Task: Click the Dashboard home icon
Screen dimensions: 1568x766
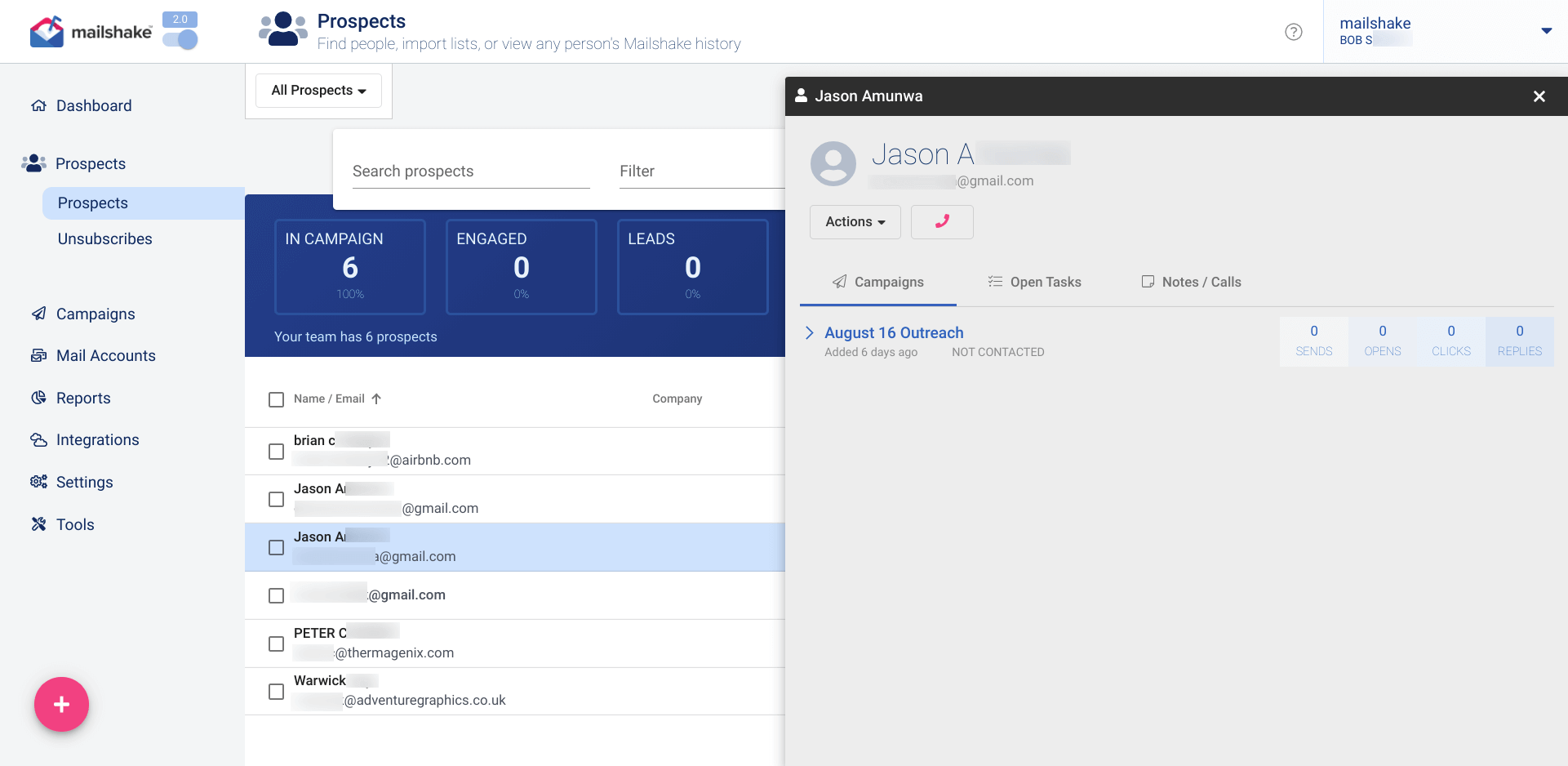Action: 38,105
